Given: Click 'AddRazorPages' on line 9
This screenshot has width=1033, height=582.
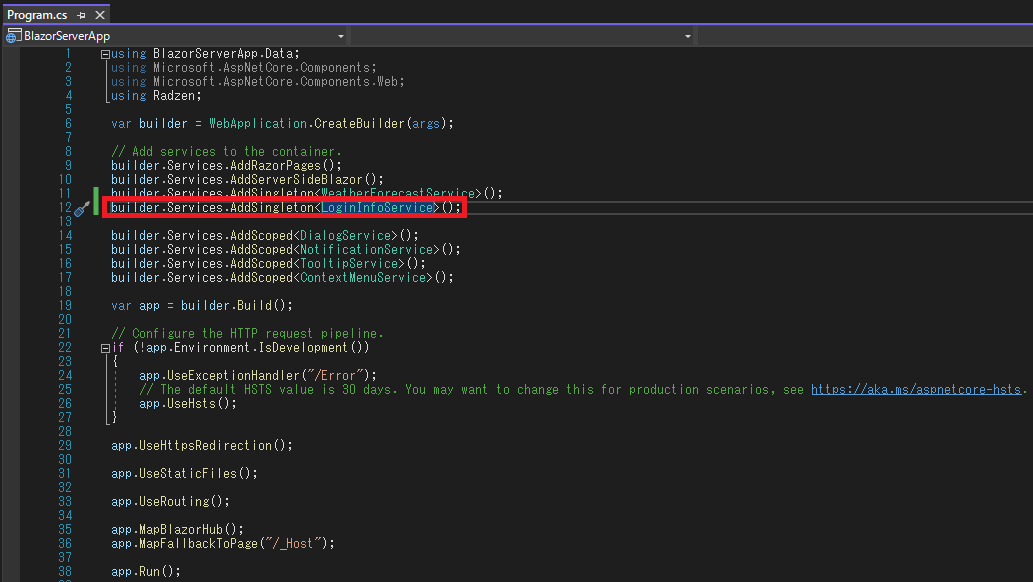Looking at the screenshot, I should click(x=275, y=165).
